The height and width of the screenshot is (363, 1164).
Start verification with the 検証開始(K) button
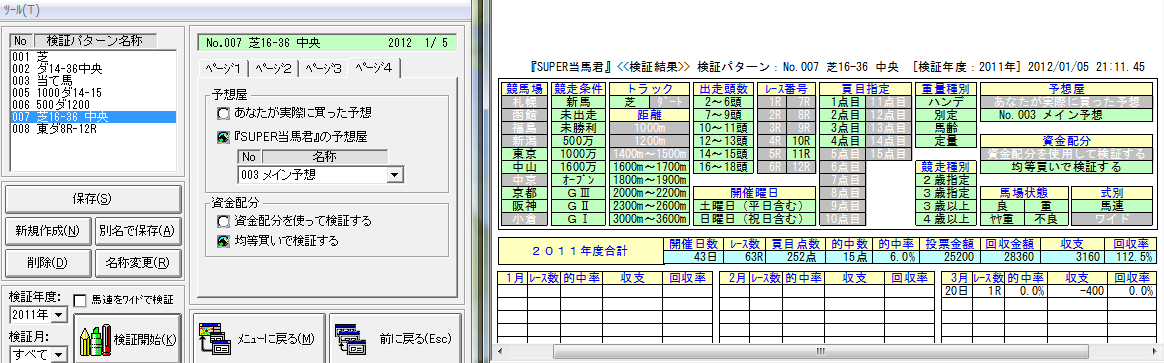click(127, 340)
